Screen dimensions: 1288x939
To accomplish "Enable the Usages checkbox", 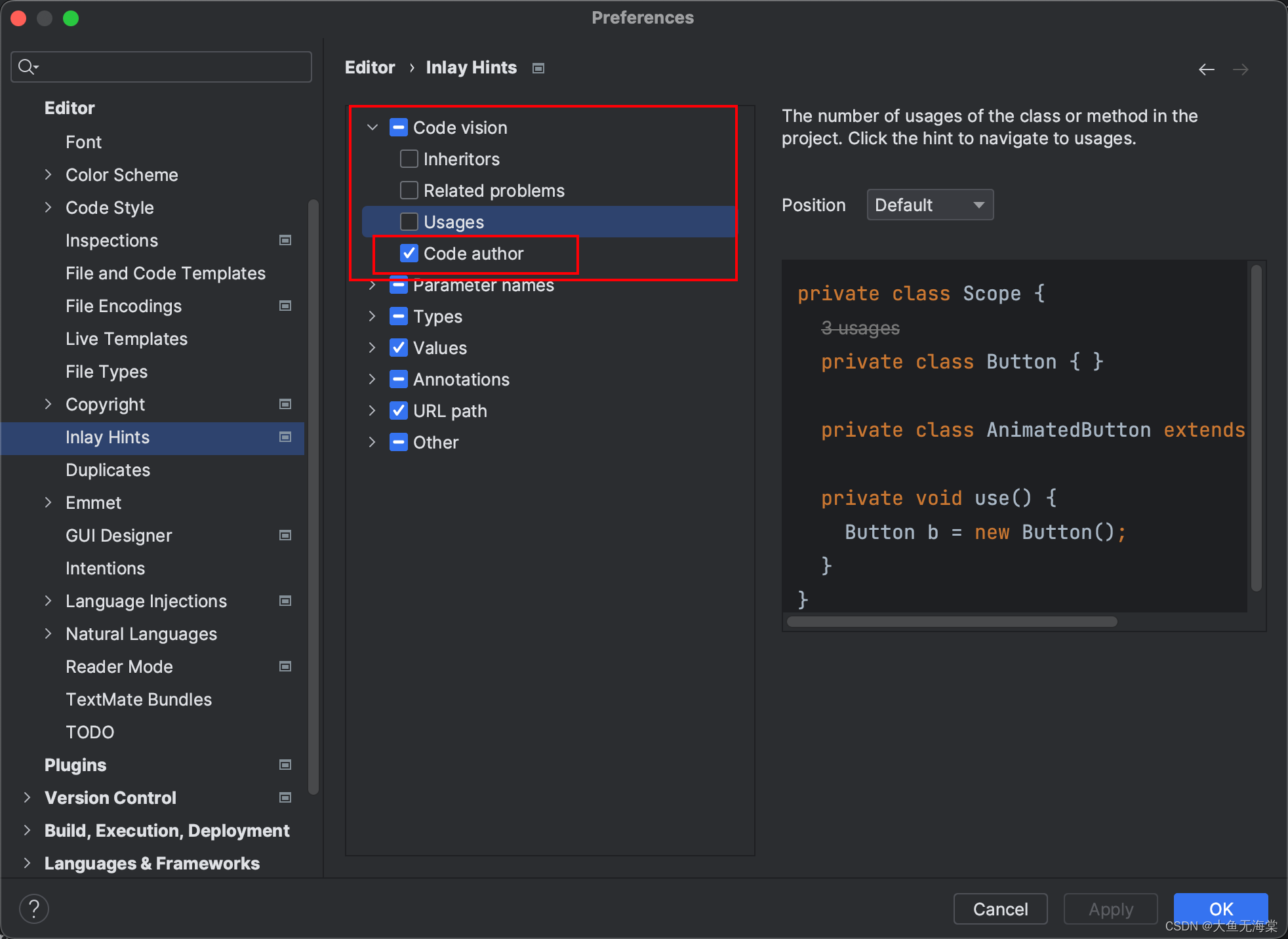I will pyautogui.click(x=409, y=222).
